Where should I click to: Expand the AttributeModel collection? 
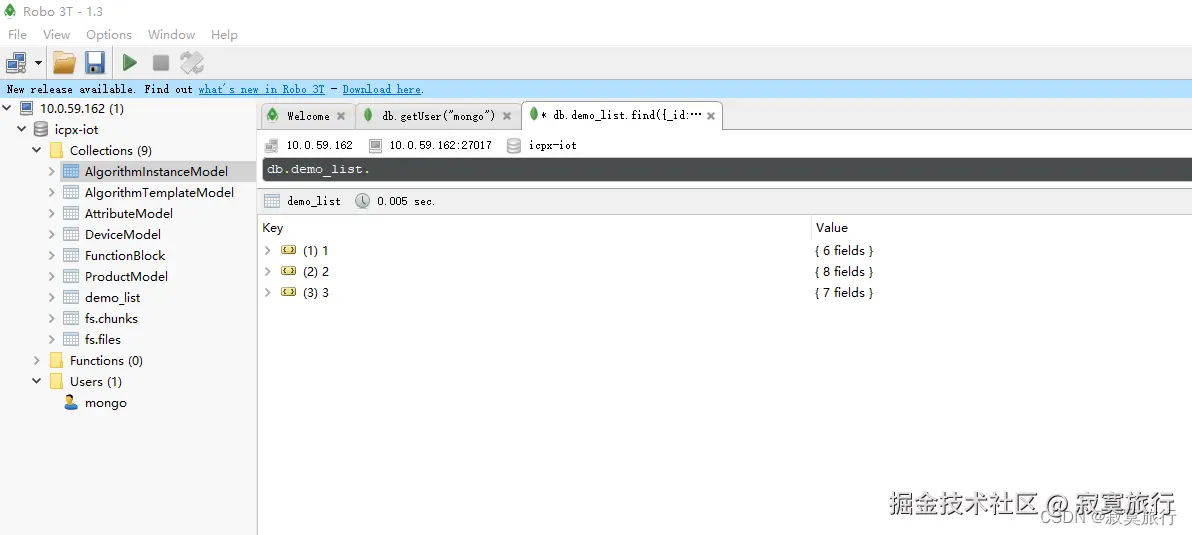click(52, 214)
